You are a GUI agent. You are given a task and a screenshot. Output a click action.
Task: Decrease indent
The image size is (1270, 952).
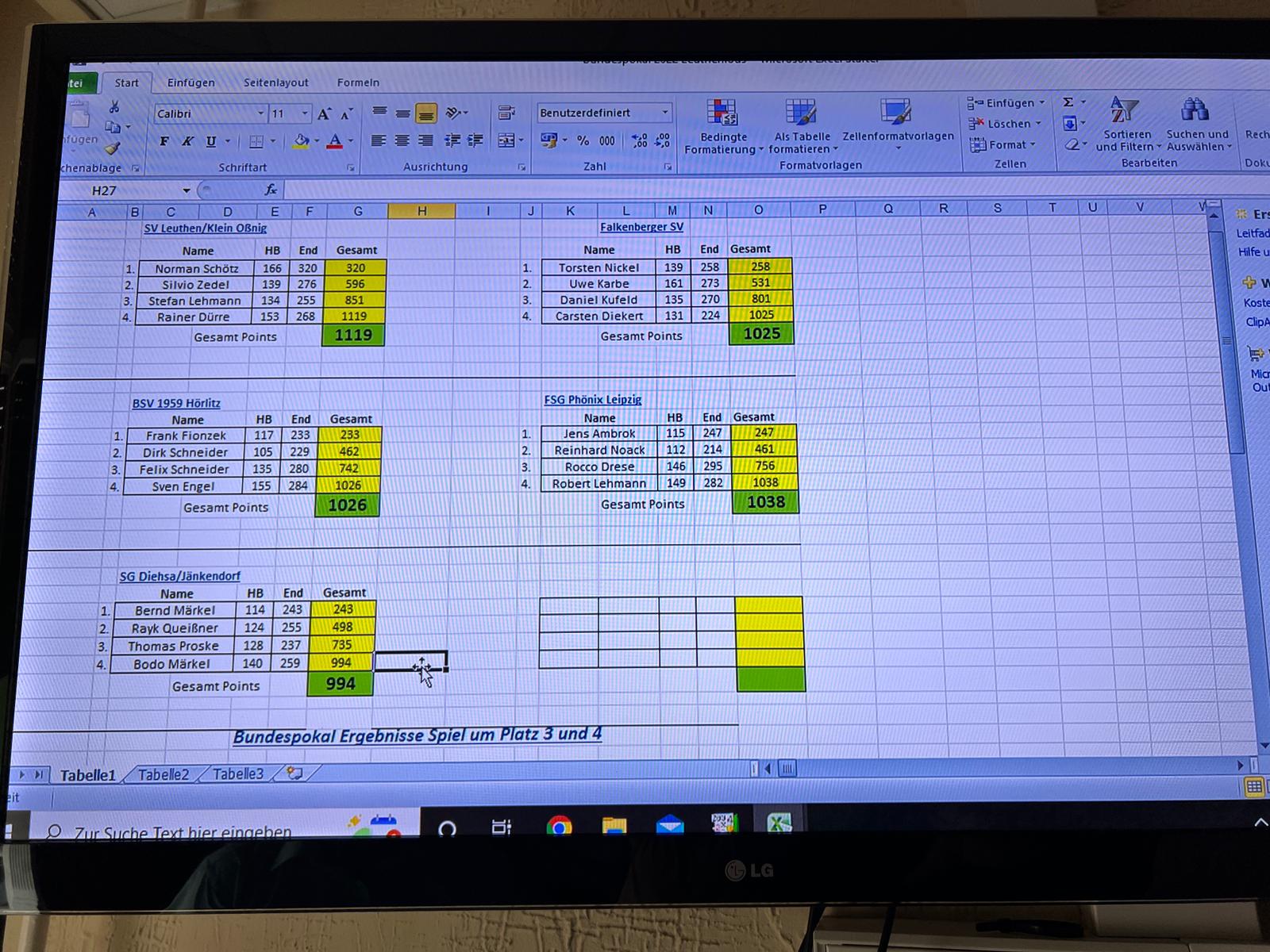point(452,140)
